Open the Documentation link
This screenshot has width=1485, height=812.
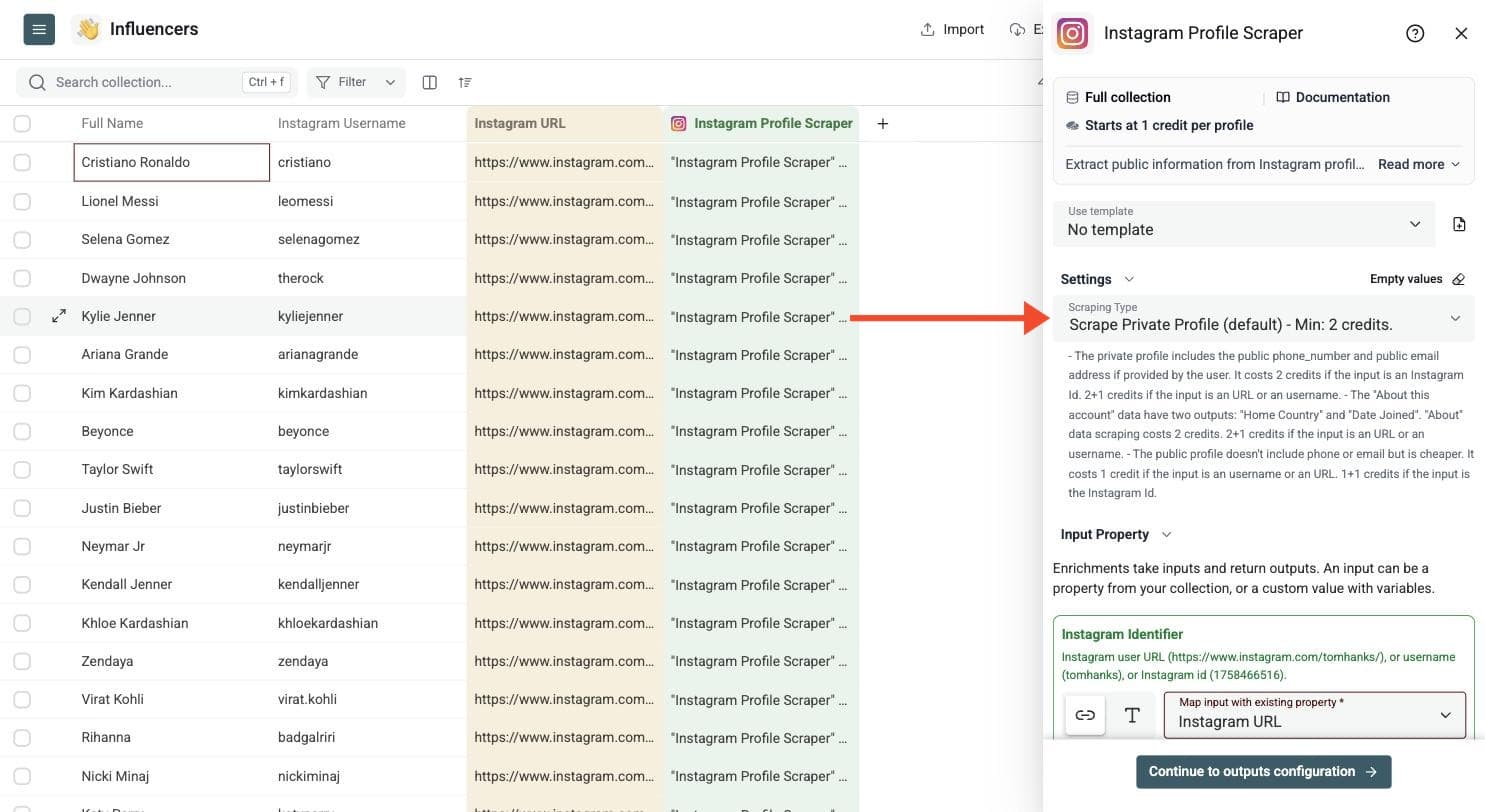(x=1333, y=97)
